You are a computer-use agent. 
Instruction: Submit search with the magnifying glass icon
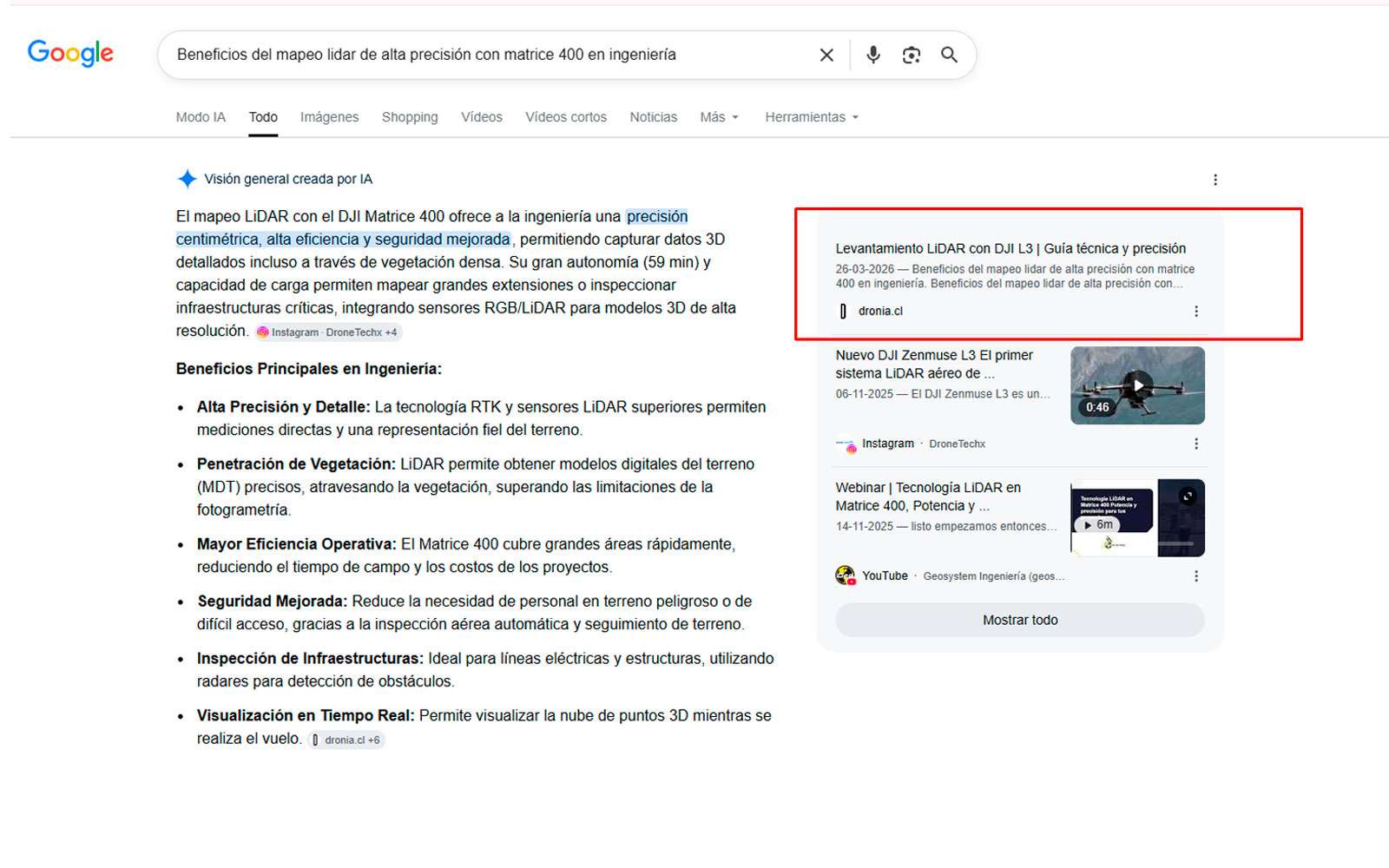click(950, 55)
